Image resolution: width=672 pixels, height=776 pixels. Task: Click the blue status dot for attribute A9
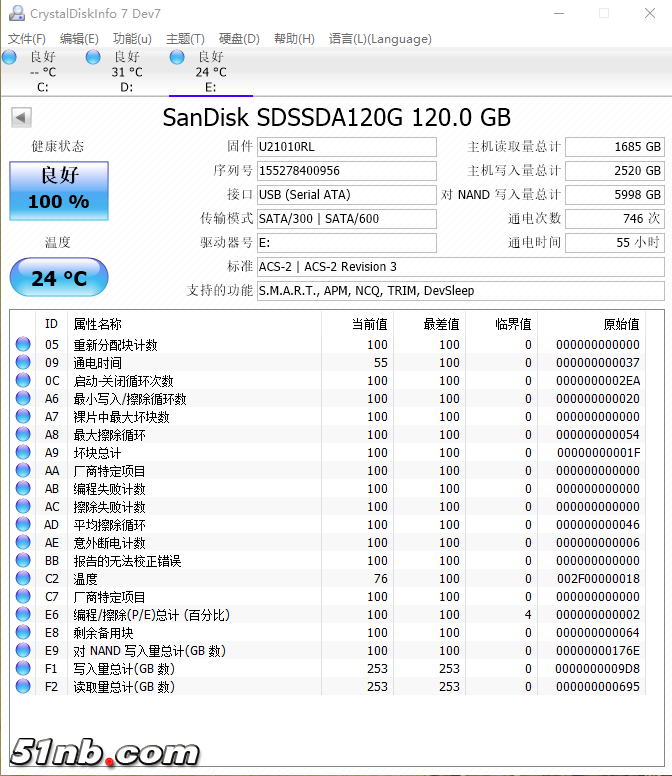23,452
